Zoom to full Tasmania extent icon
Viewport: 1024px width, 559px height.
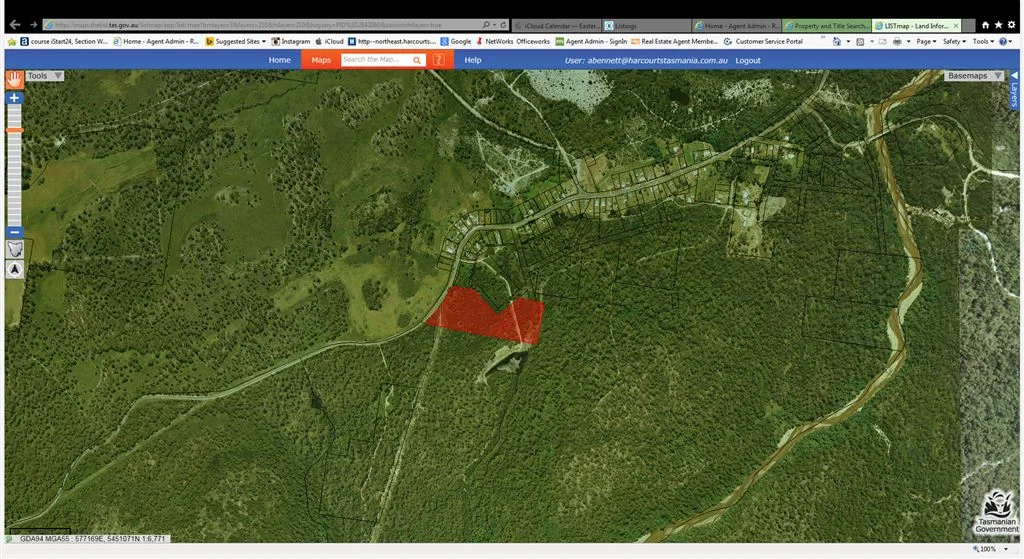coord(14,249)
